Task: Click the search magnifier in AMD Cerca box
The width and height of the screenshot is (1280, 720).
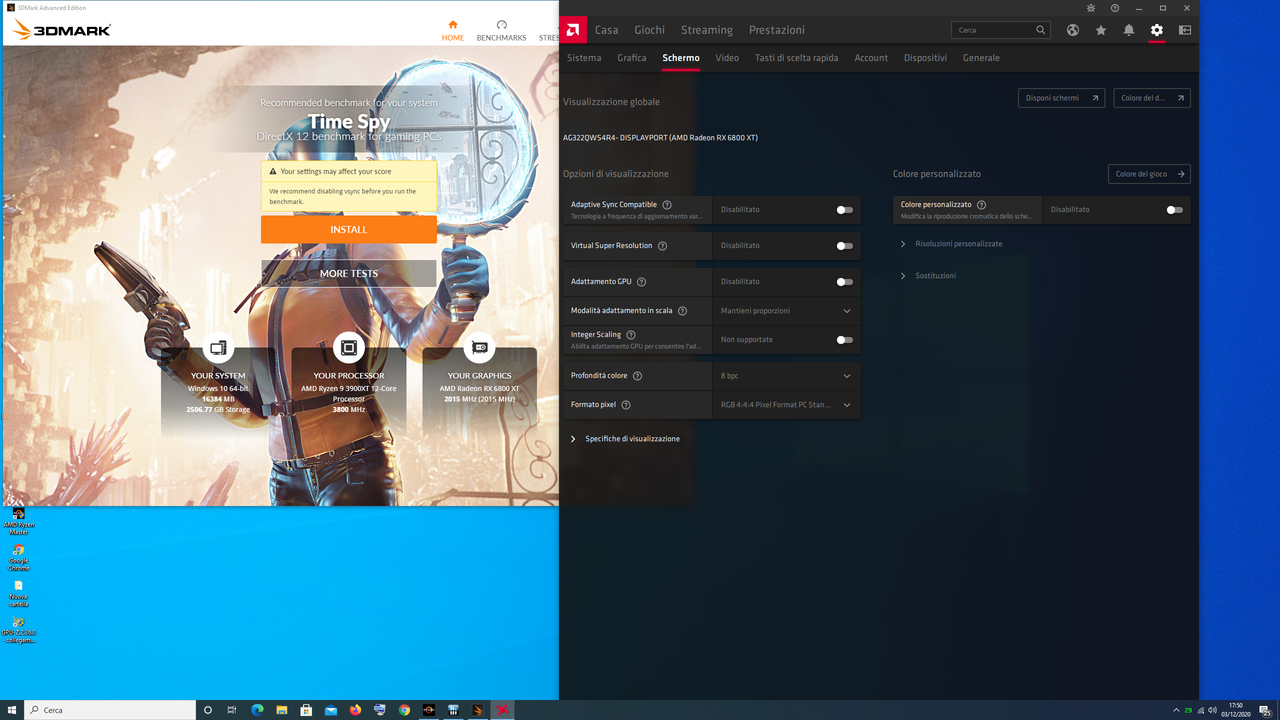Action: click(x=1041, y=30)
